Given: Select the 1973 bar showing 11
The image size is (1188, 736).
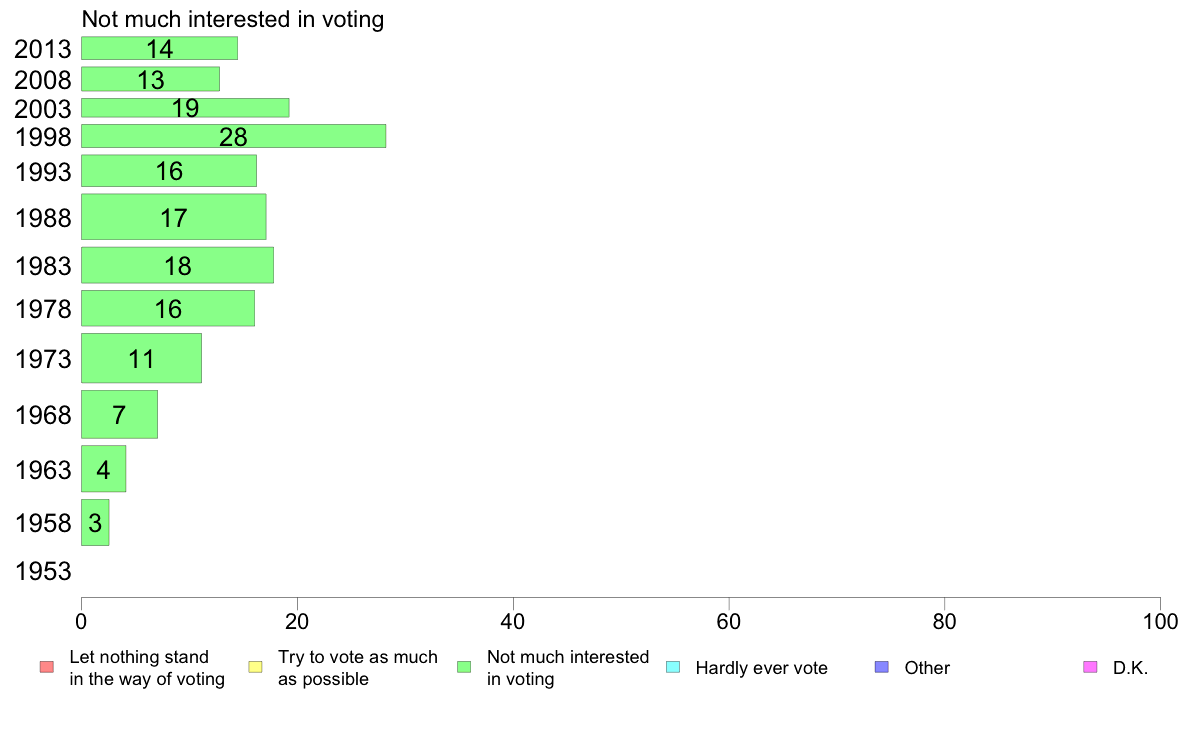Looking at the screenshot, I should click(x=141, y=358).
